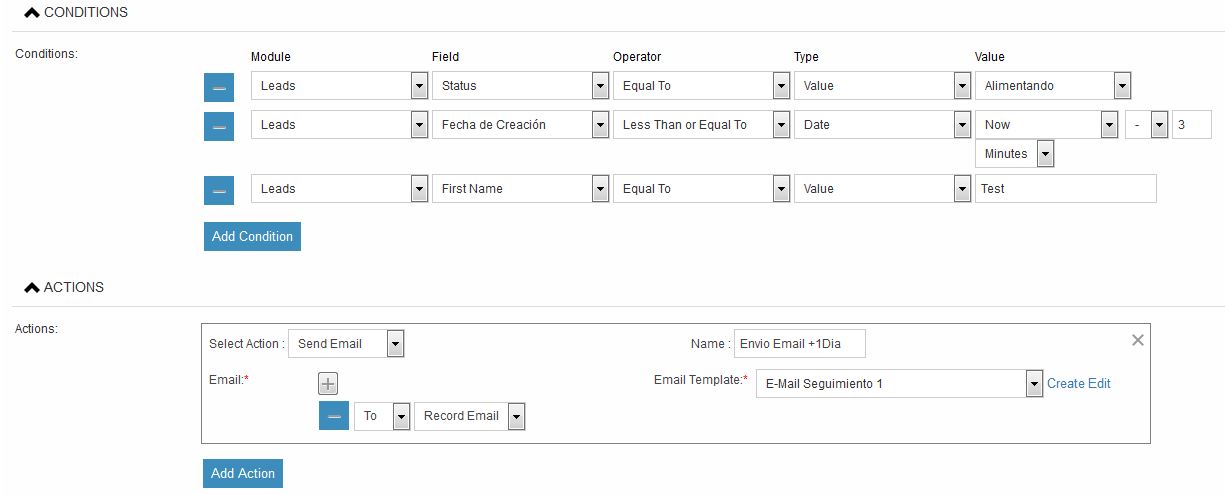Collapse the CONDITIONS section arrow

[32, 13]
